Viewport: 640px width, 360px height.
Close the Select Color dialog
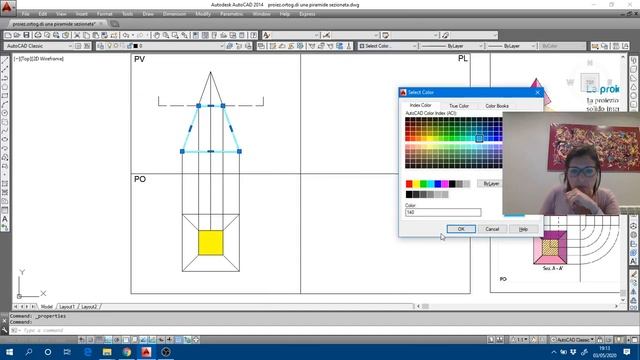point(538,92)
